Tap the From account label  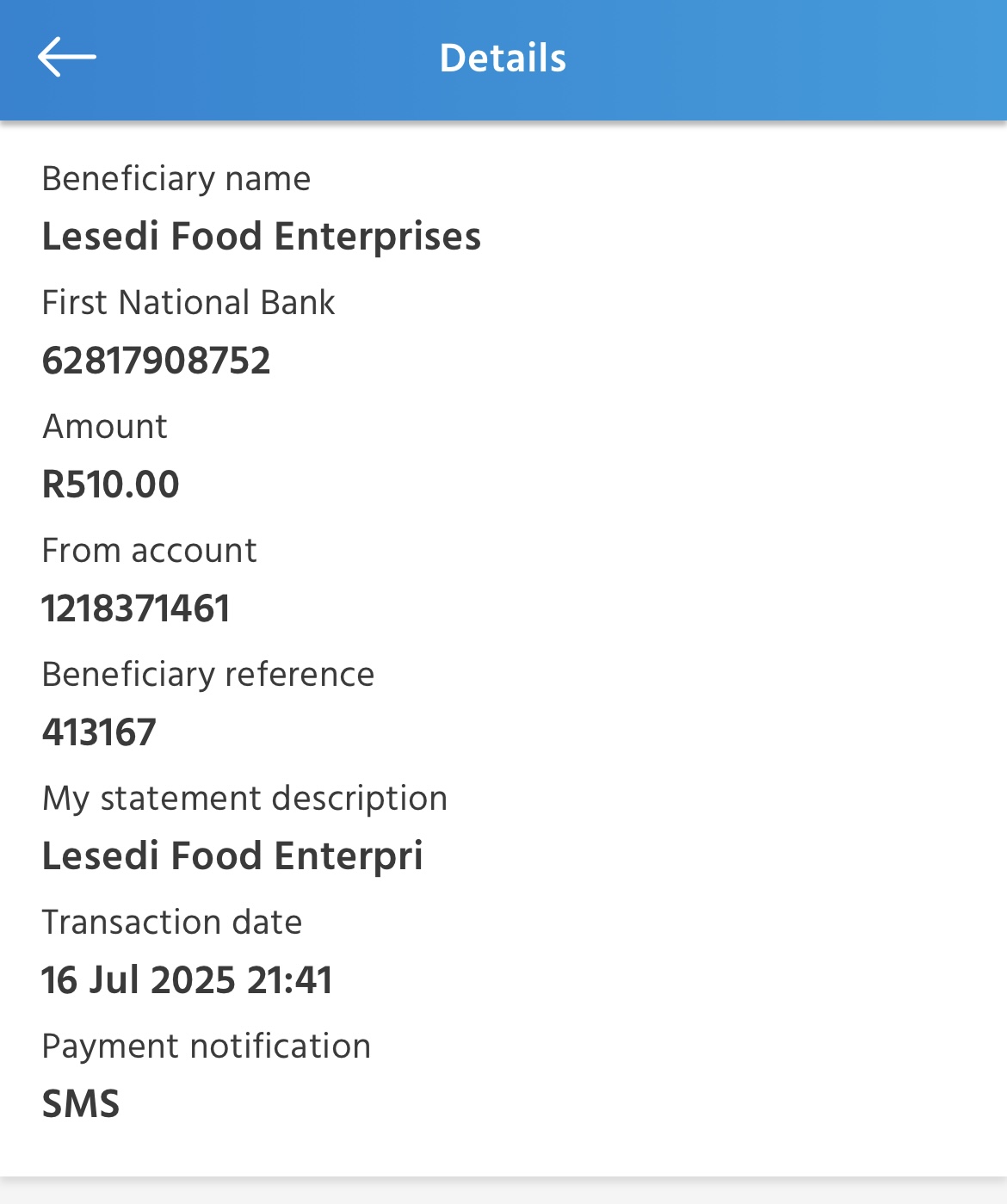[150, 551]
